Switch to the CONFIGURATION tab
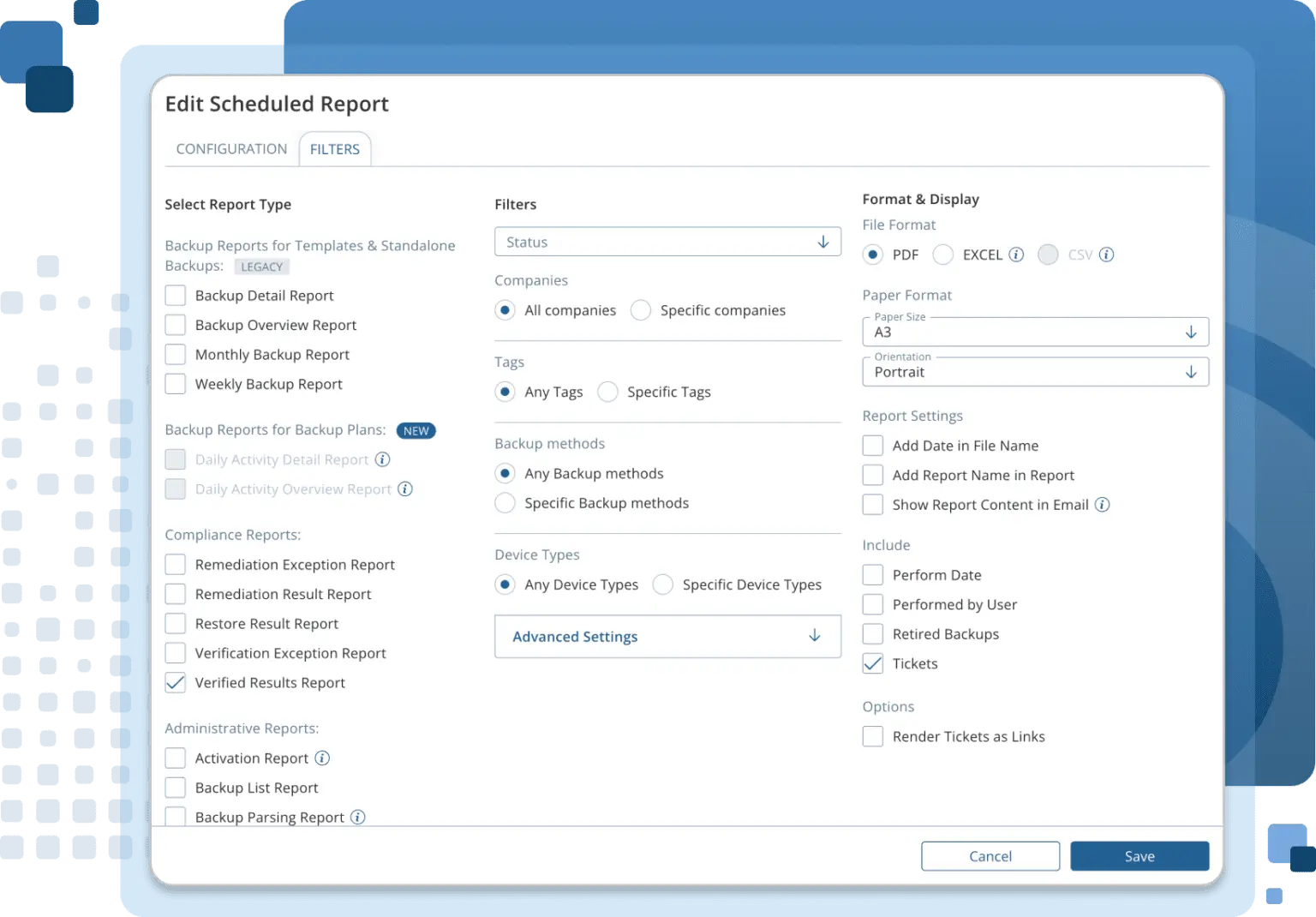This screenshot has width=1316, height=917. pos(231,149)
